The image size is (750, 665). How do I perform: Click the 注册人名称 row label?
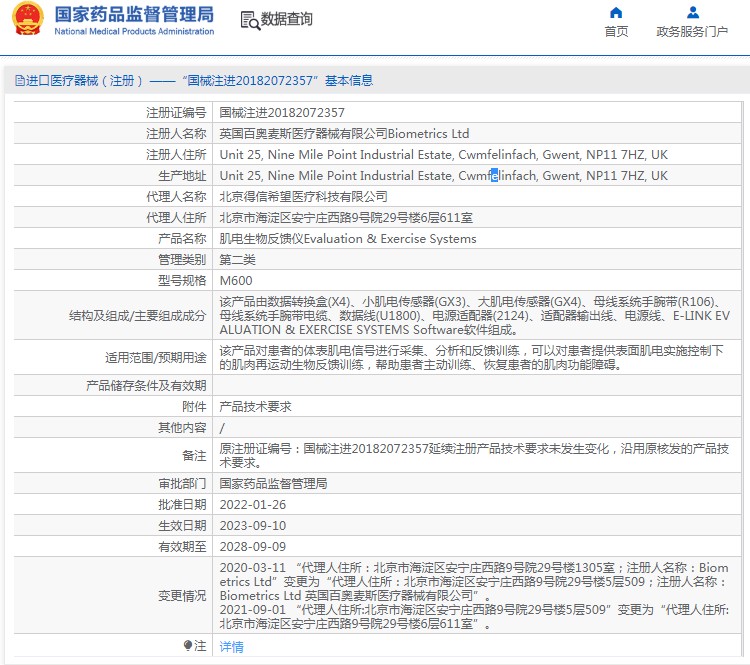coord(176,134)
